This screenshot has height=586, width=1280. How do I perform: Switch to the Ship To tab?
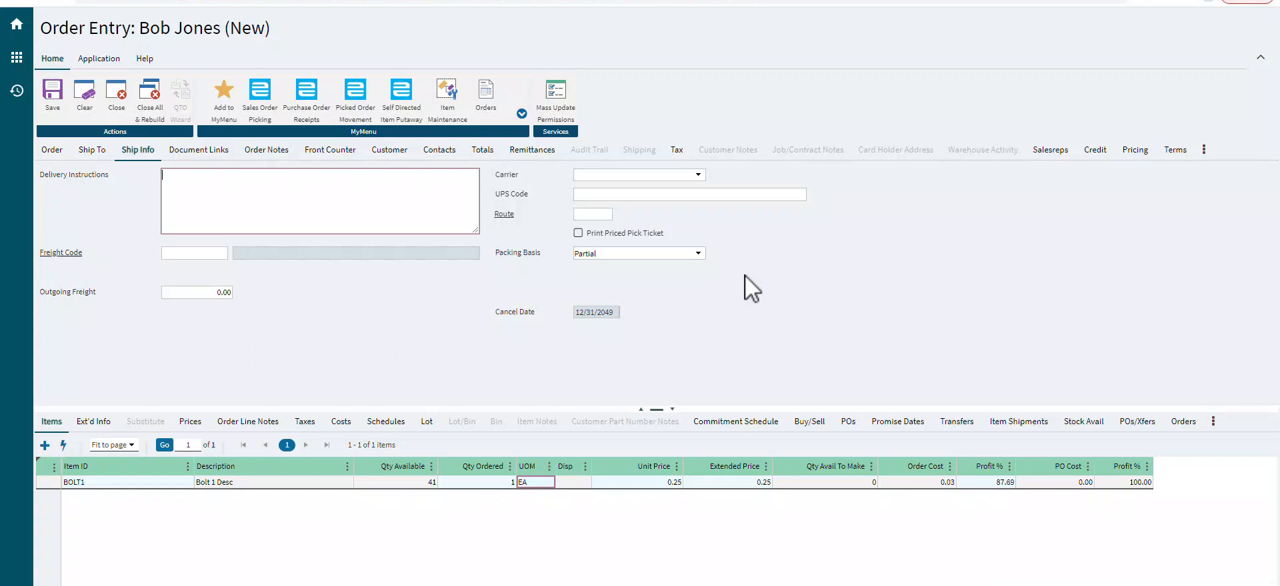pos(92,150)
